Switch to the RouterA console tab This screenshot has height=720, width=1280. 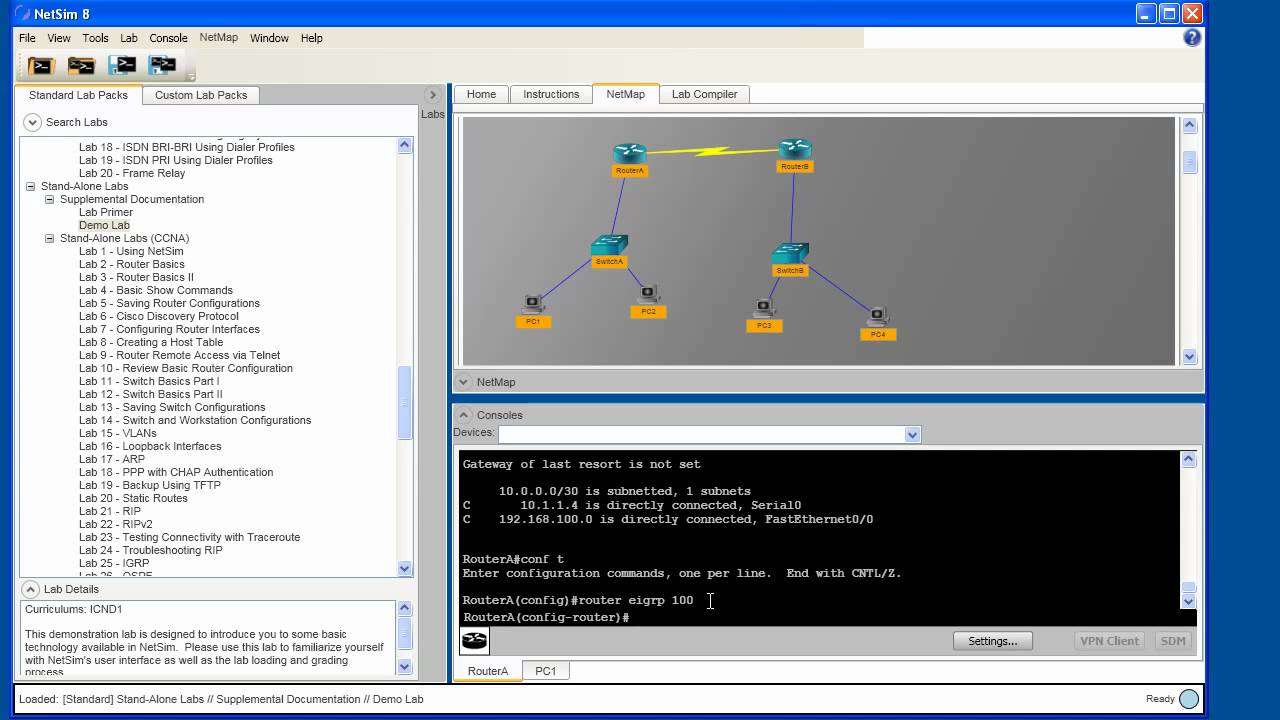(488, 671)
